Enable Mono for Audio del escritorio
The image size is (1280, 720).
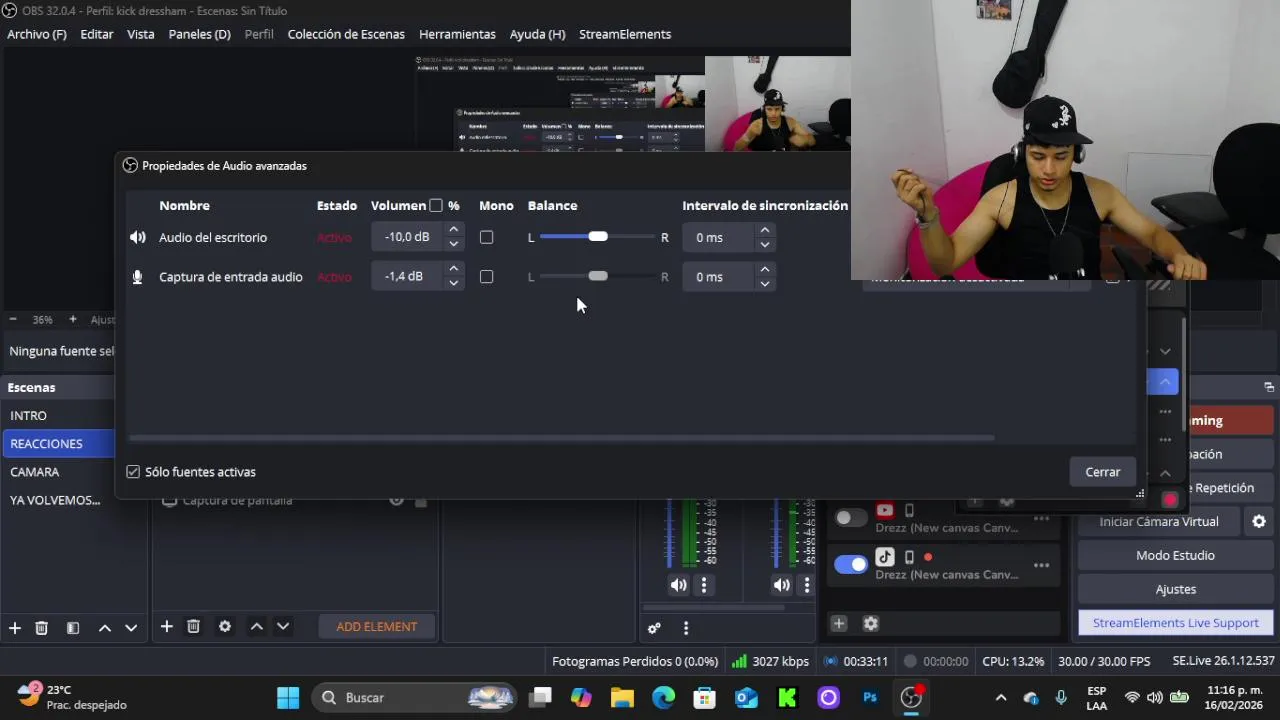[x=486, y=237]
